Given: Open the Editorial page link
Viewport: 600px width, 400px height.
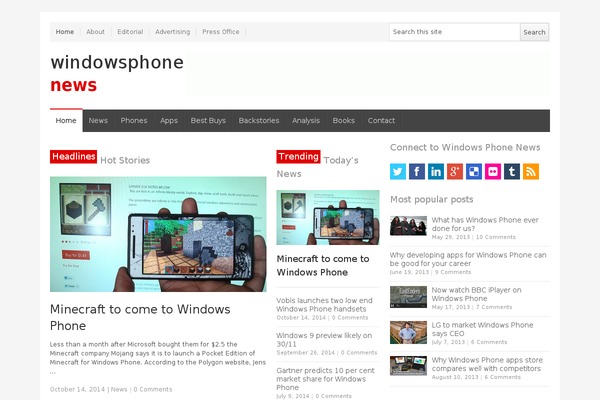Looking at the screenshot, I should [130, 32].
